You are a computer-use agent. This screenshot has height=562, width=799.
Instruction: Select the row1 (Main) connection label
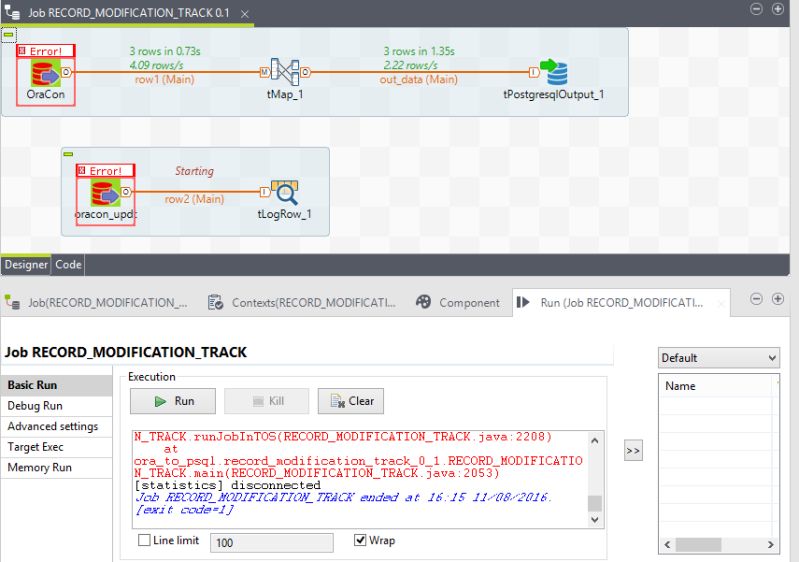pos(165,79)
